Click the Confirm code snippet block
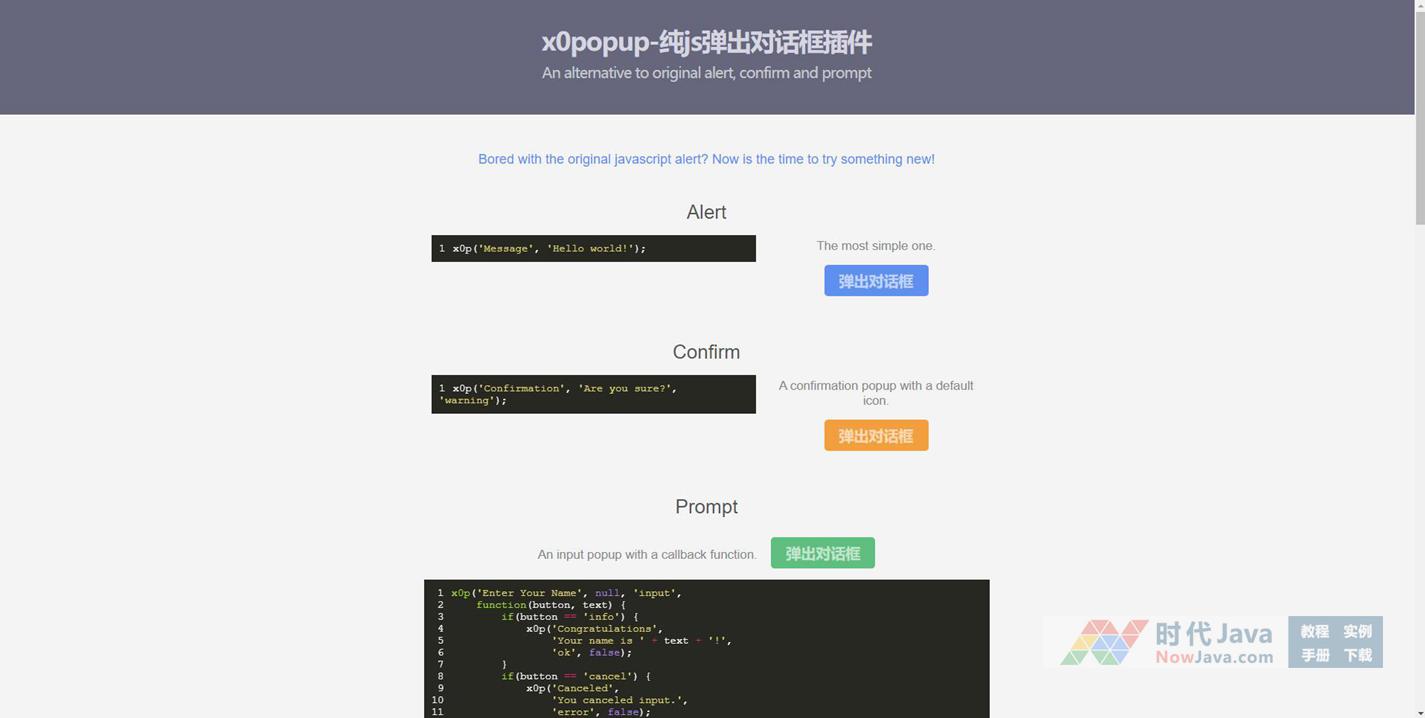The width and height of the screenshot is (1425, 718). click(593, 394)
